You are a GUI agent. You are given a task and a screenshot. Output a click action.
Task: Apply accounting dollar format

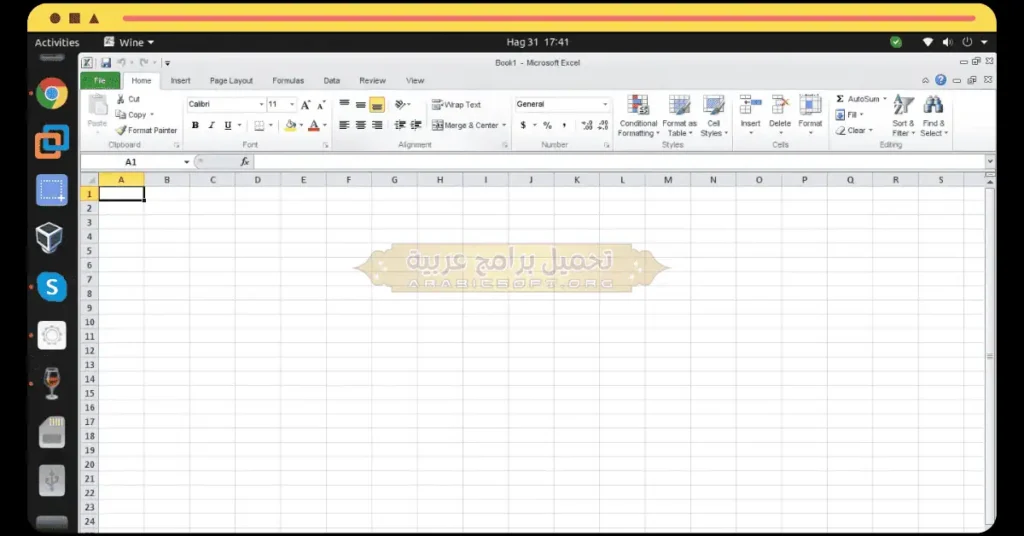click(x=523, y=125)
